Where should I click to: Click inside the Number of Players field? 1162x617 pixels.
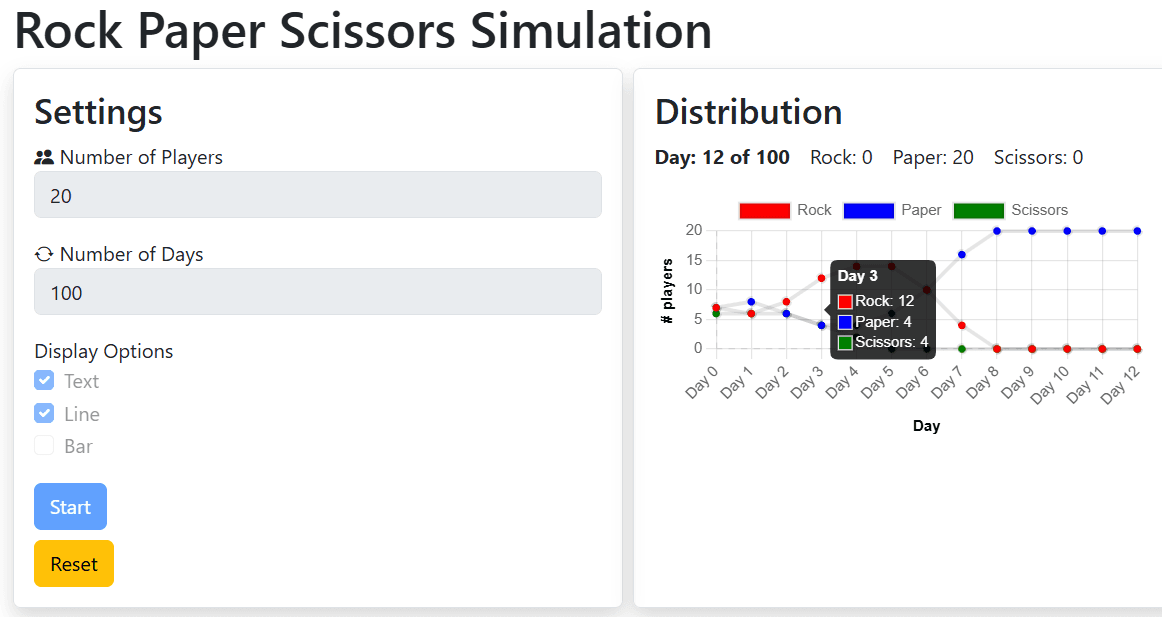[x=318, y=194]
